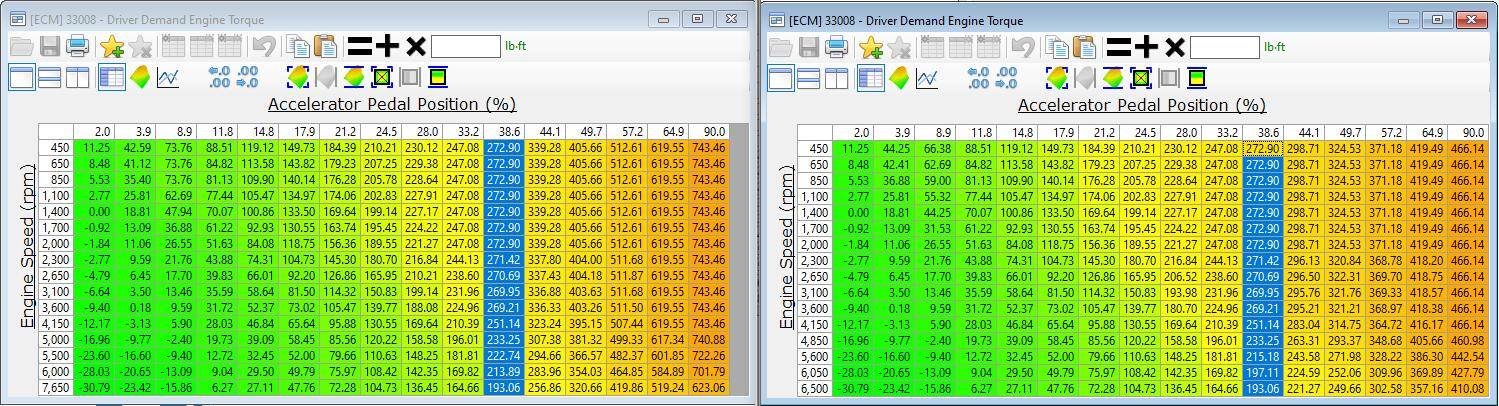This screenshot has width=1499, height=406.
Task: Show 2D line graph in right window
Action: [927, 78]
